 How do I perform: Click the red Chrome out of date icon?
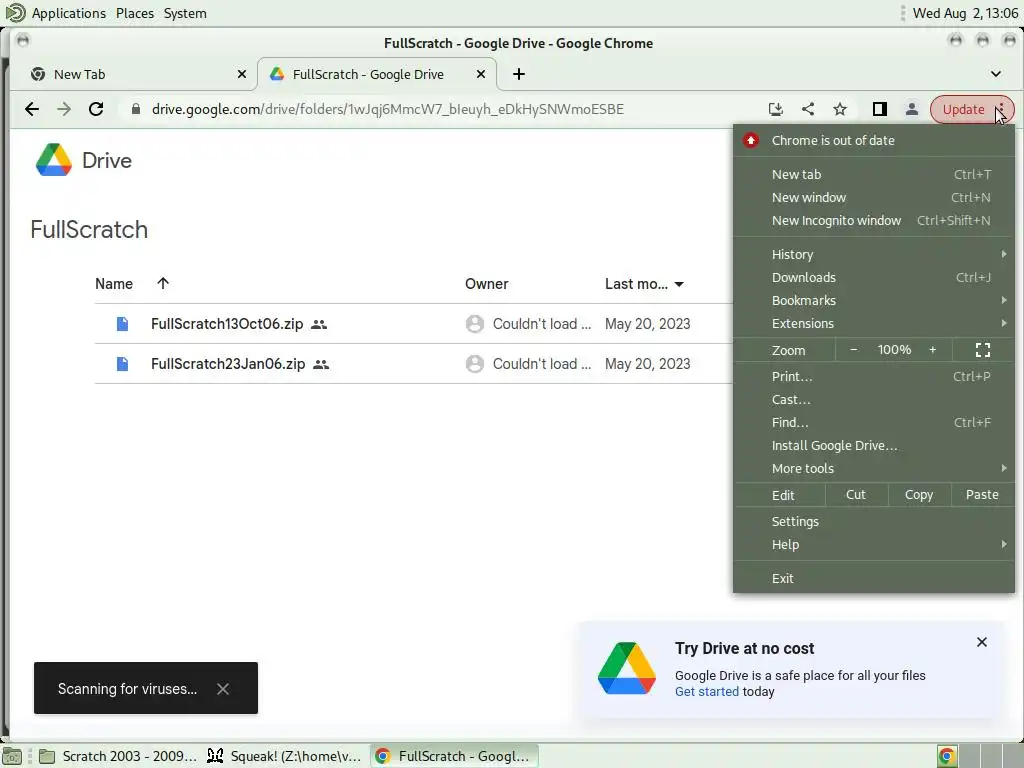click(x=751, y=140)
